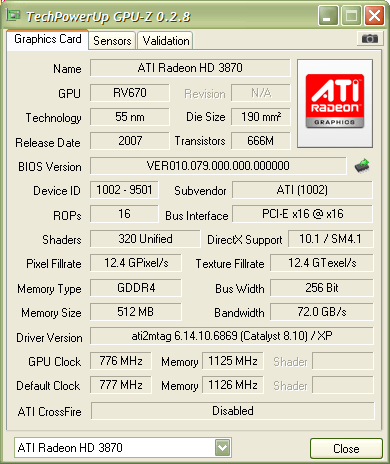The height and width of the screenshot is (464, 390).
Task: Click the Release Date field showing 2007
Action: point(130,141)
